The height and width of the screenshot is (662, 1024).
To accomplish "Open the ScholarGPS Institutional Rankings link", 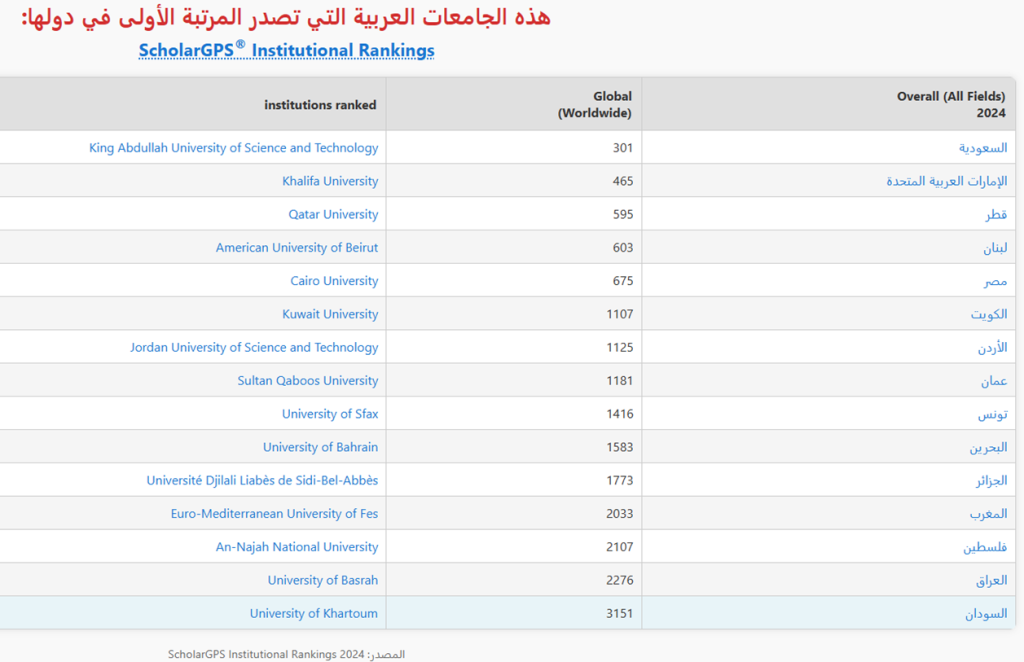I will (x=286, y=50).
